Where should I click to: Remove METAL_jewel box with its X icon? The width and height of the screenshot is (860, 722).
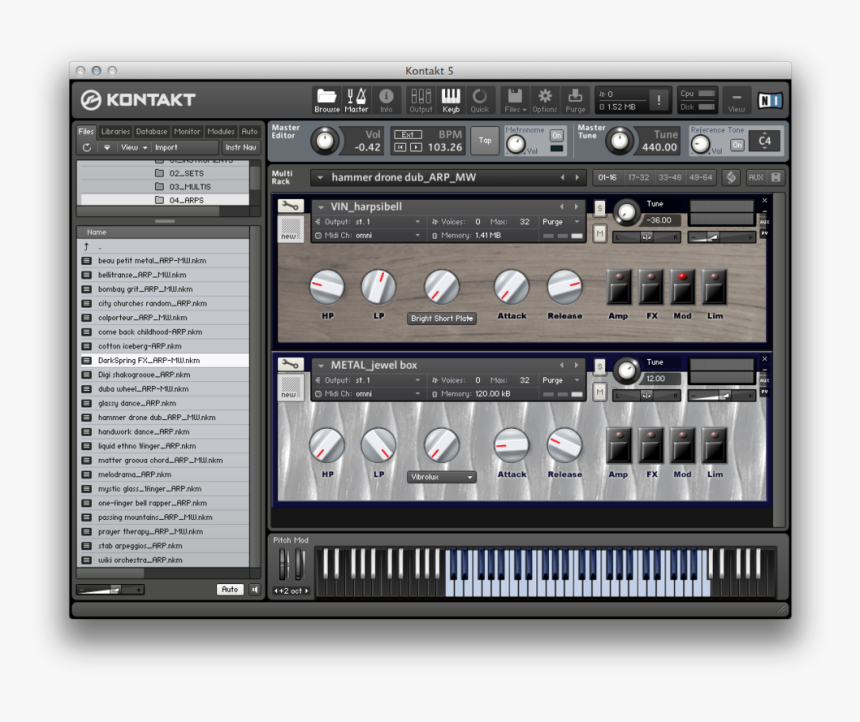pyautogui.click(x=765, y=359)
